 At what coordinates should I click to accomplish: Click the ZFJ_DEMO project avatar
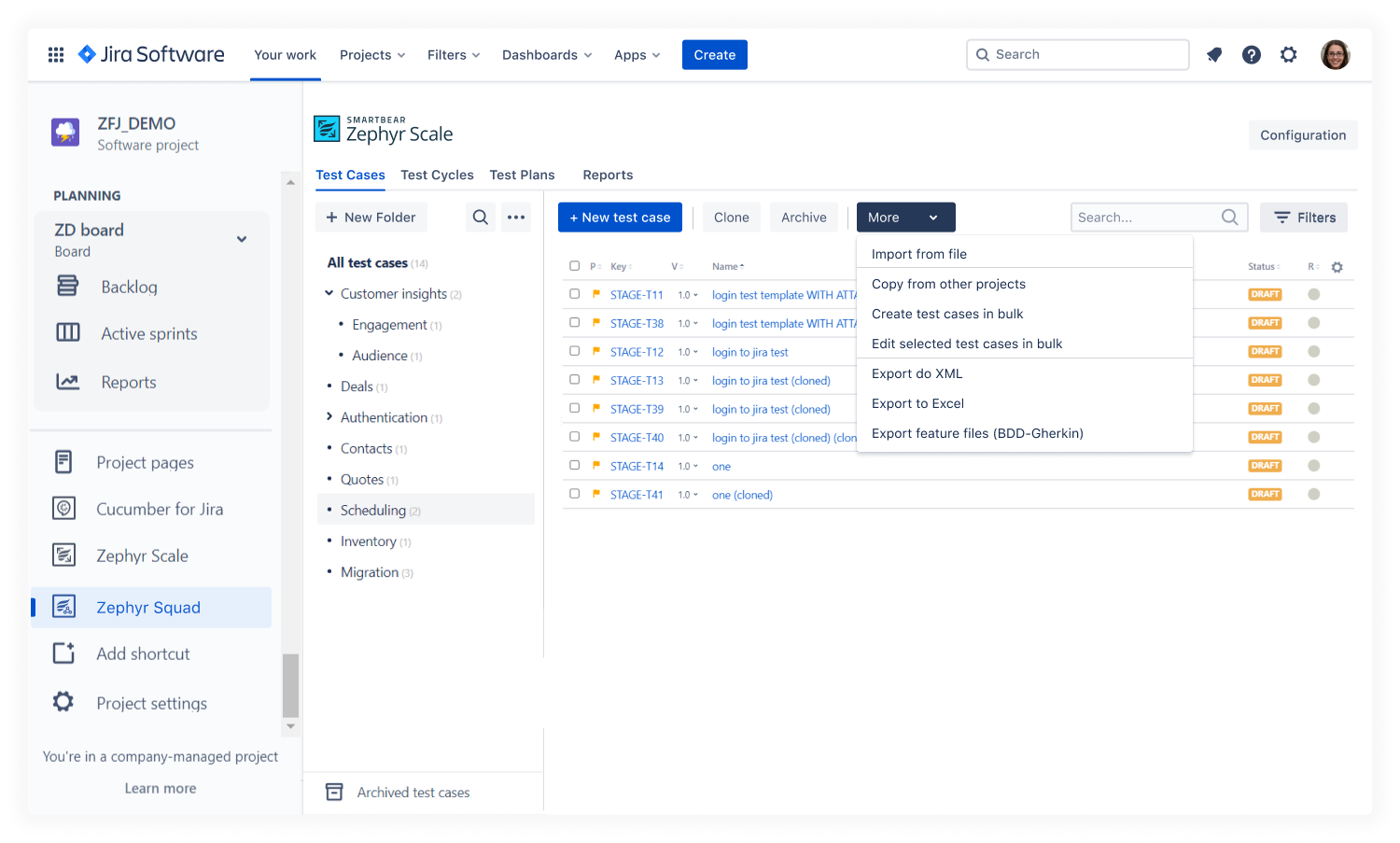click(65, 132)
